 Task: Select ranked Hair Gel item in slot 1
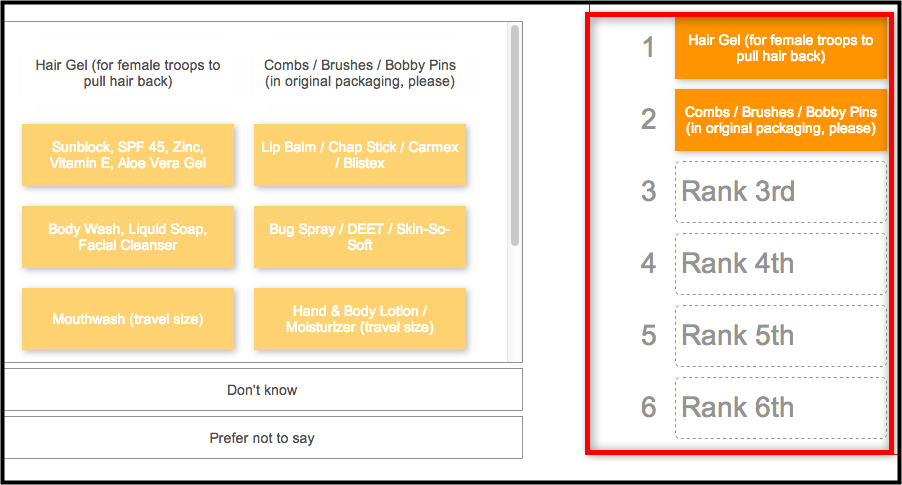pos(781,48)
